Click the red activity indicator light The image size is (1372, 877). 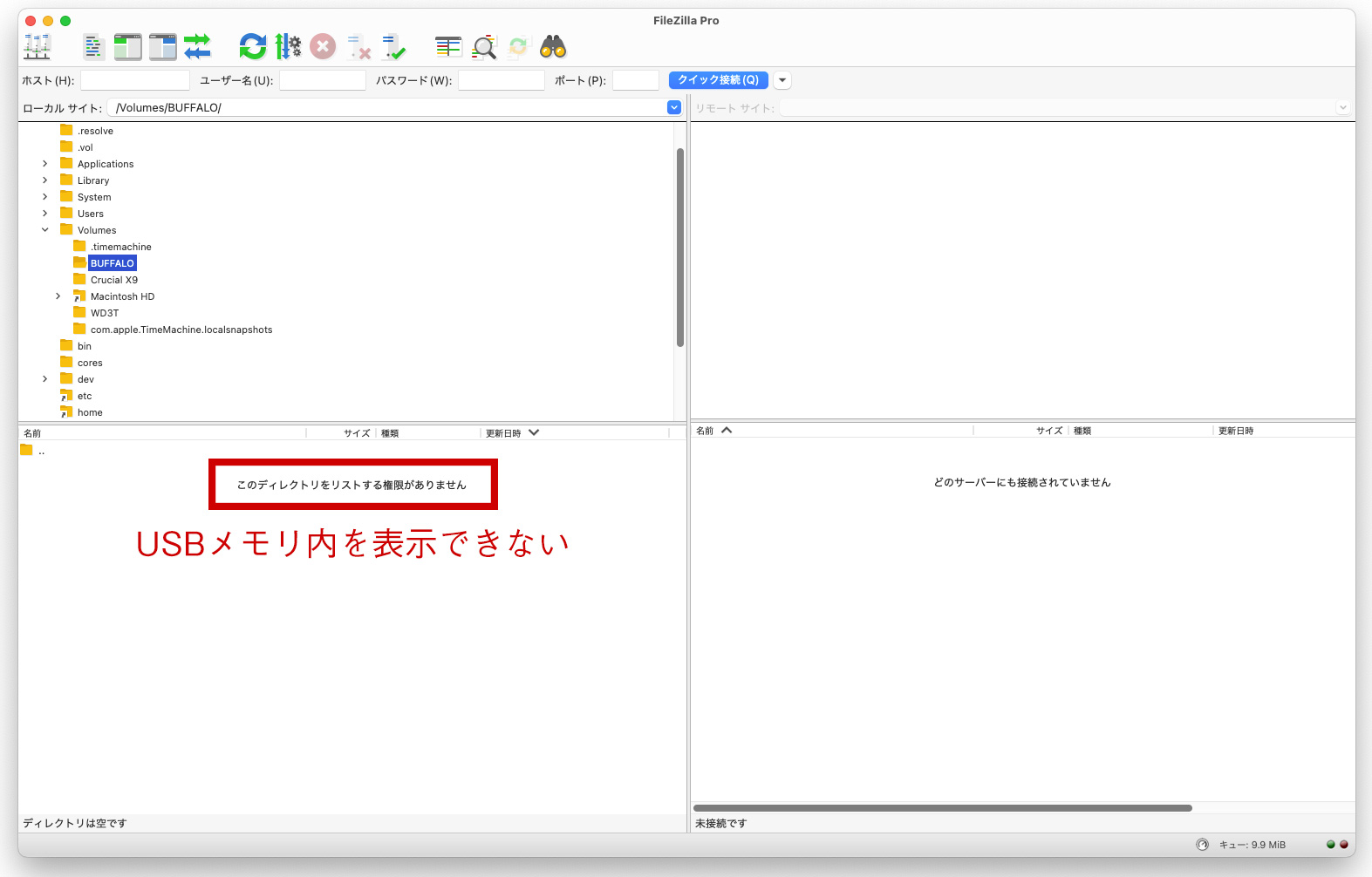pyautogui.click(x=1344, y=845)
